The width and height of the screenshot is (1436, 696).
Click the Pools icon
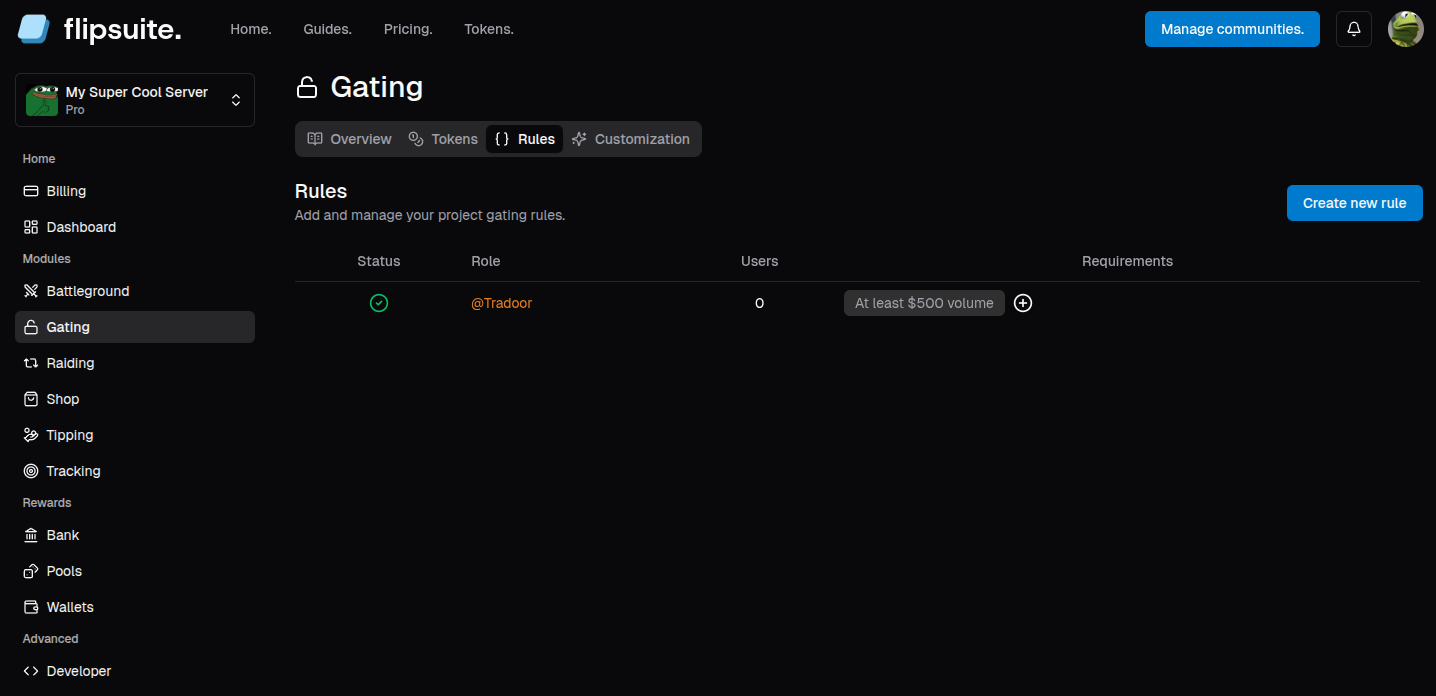coord(31,571)
